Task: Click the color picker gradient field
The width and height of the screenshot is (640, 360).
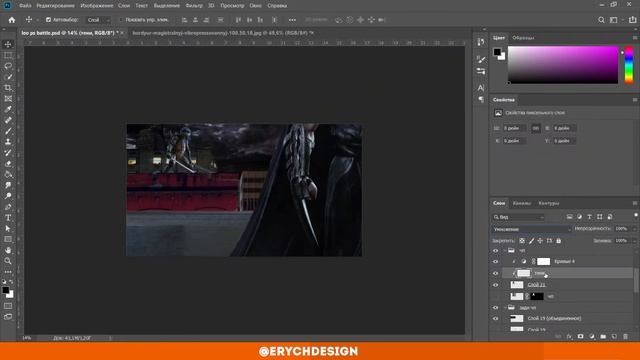Action: pos(563,65)
